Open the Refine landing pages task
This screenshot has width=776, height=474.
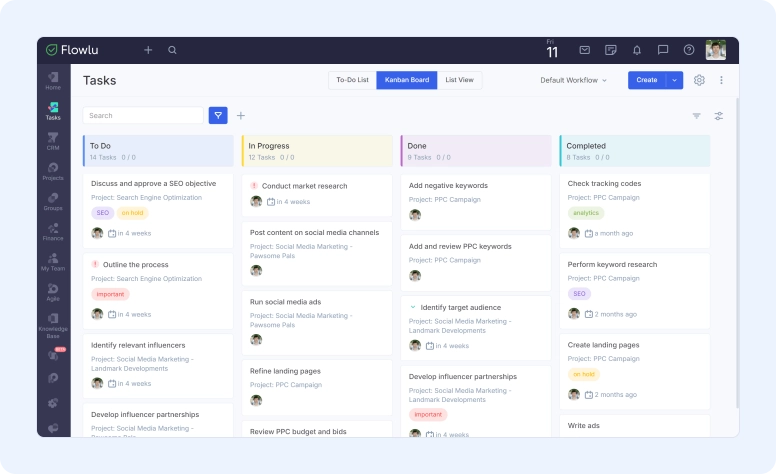(285, 371)
